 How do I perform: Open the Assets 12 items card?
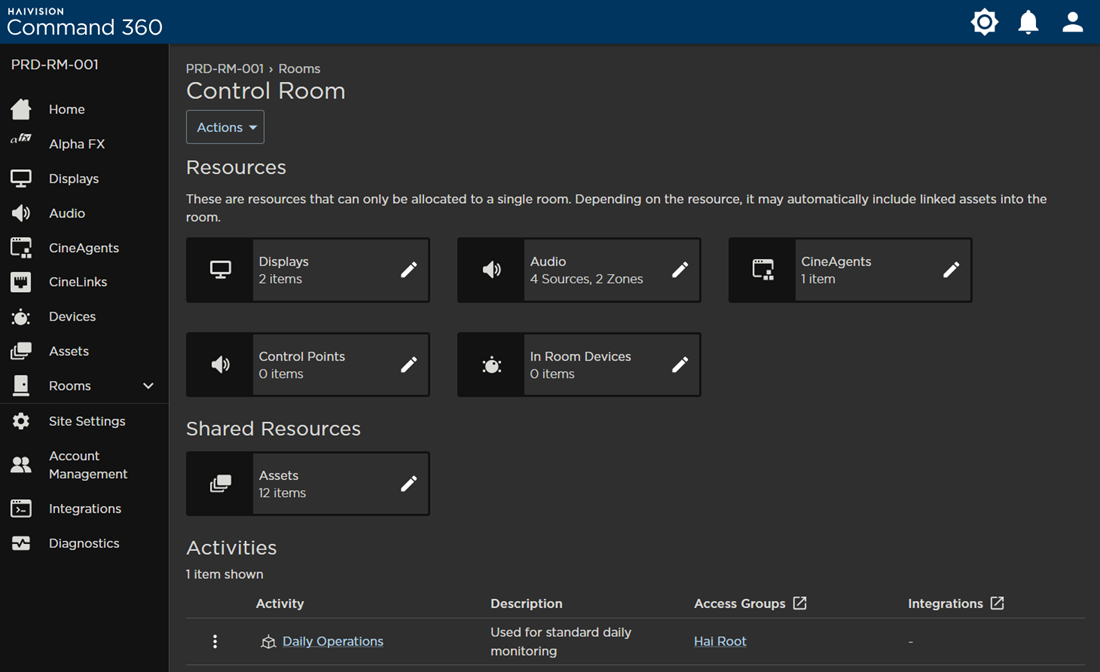click(308, 484)
